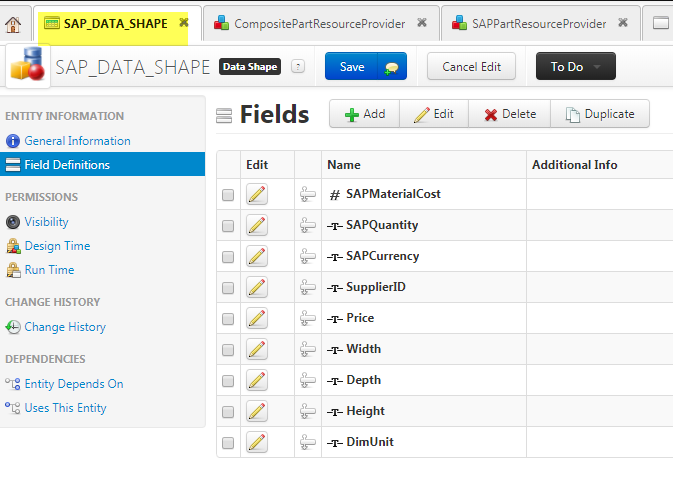Click the Name column header
This screenshot has height=483, width=673.
pos(424,165)
